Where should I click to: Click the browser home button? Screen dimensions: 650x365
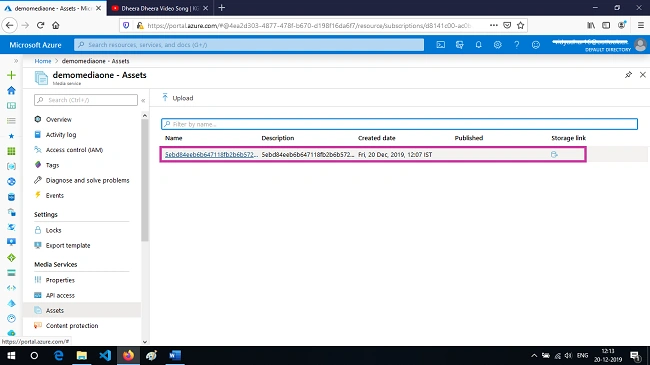pos(56,25)
